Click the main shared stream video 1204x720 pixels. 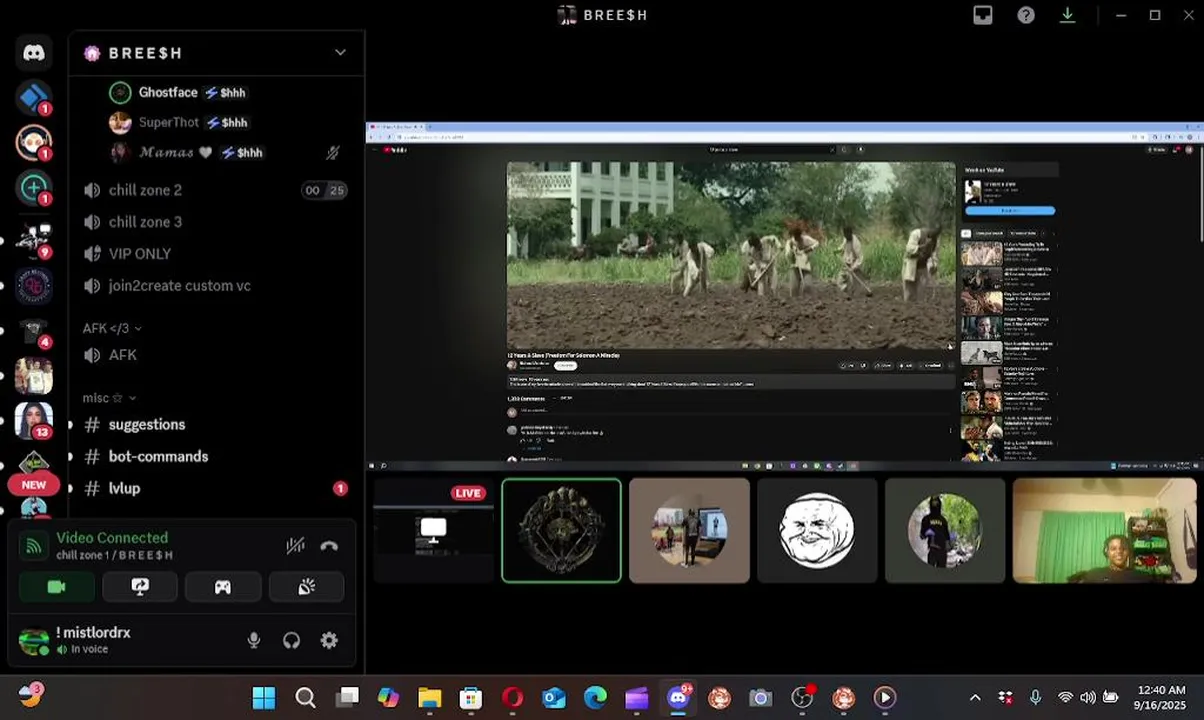731,255
